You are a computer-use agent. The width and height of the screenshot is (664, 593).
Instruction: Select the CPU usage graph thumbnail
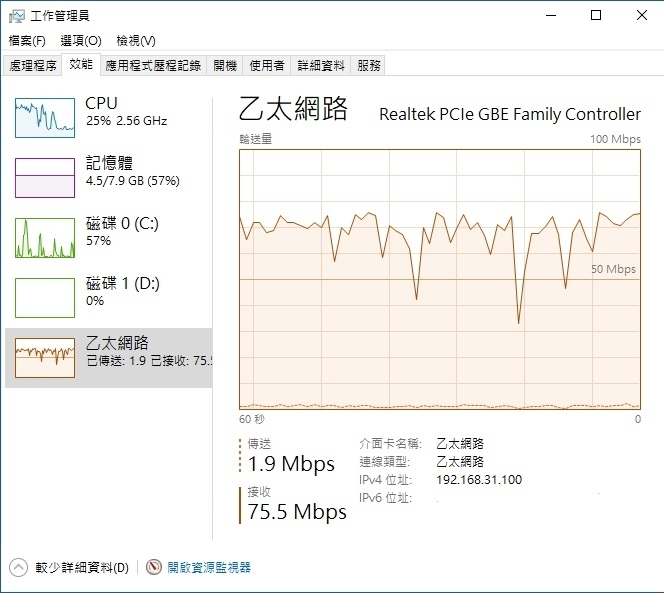click(x=45, y=118)
